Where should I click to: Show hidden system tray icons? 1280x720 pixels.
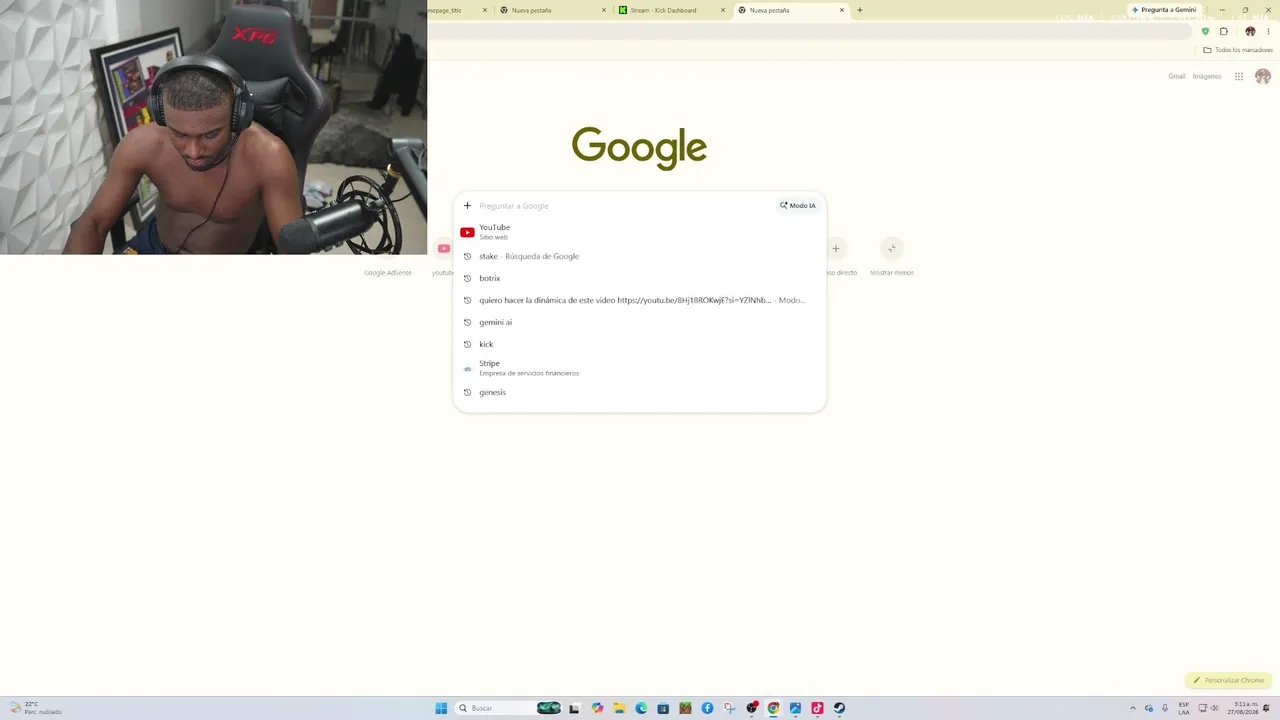tap(1133, 708)
